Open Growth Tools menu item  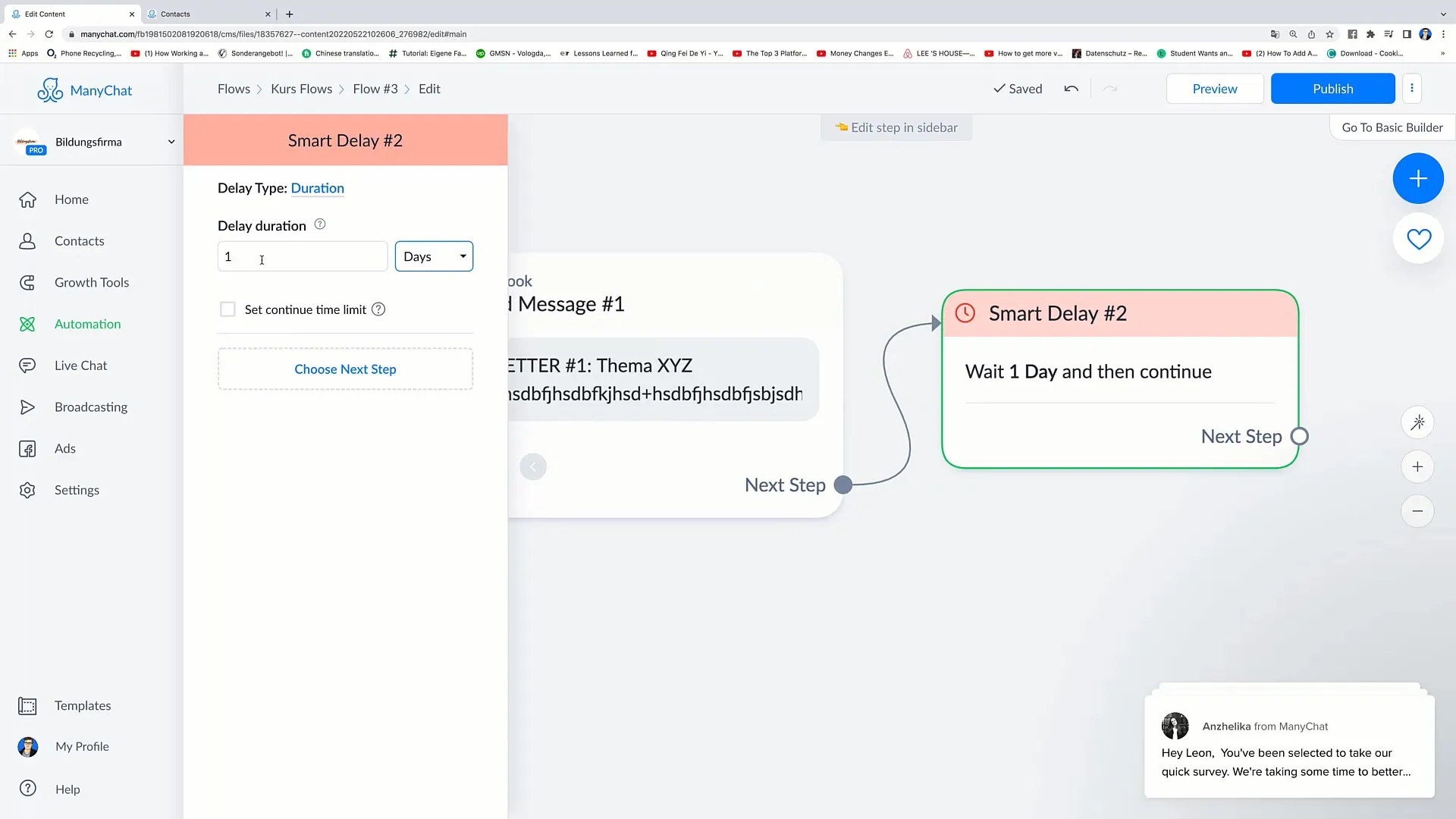[92, 283]
